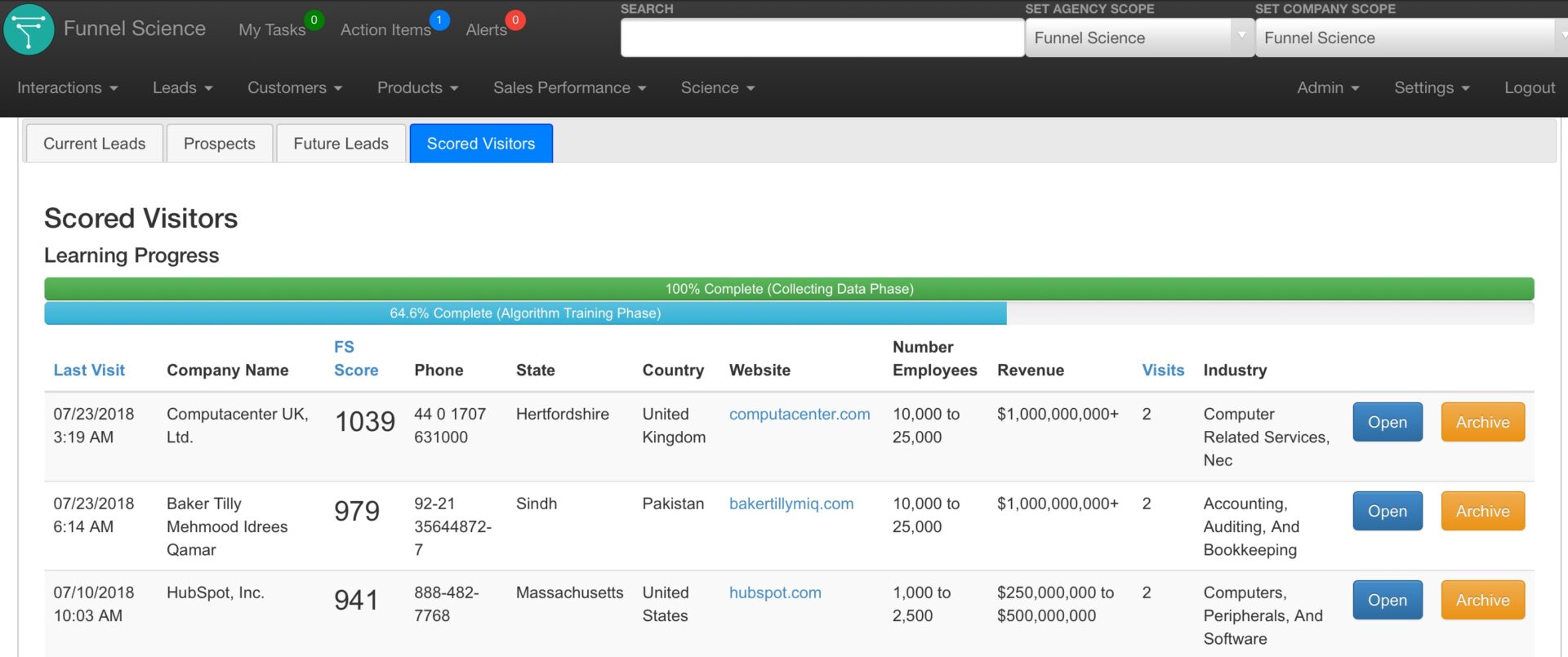The width and height of the screenshot is (1568, 657).
Task: Click Logout in navigation bar
Action: coord(1530,87)
